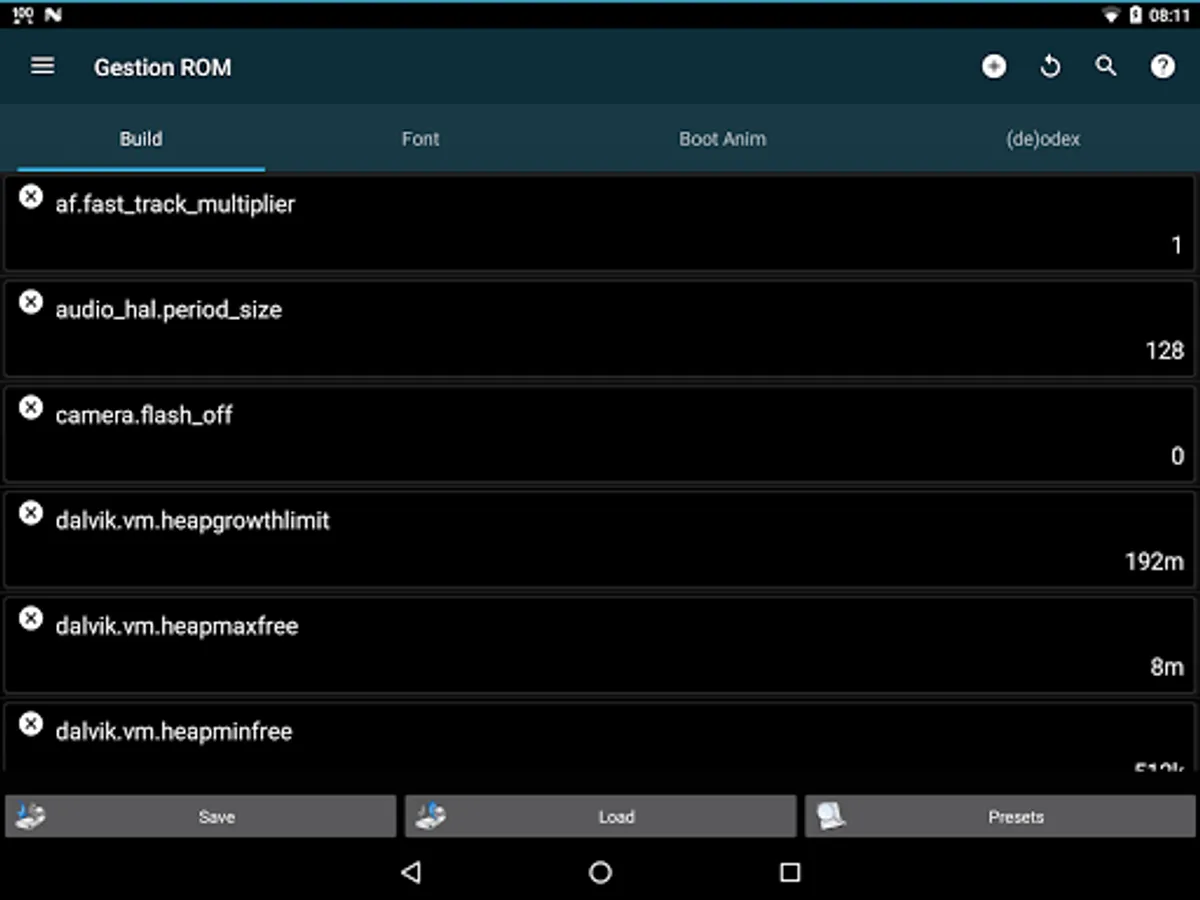Image resolution: width=1200 pixels, height=900 pixels.
Task: Edit the 8m heapmaxfree value
Action: coord(1167,667)
